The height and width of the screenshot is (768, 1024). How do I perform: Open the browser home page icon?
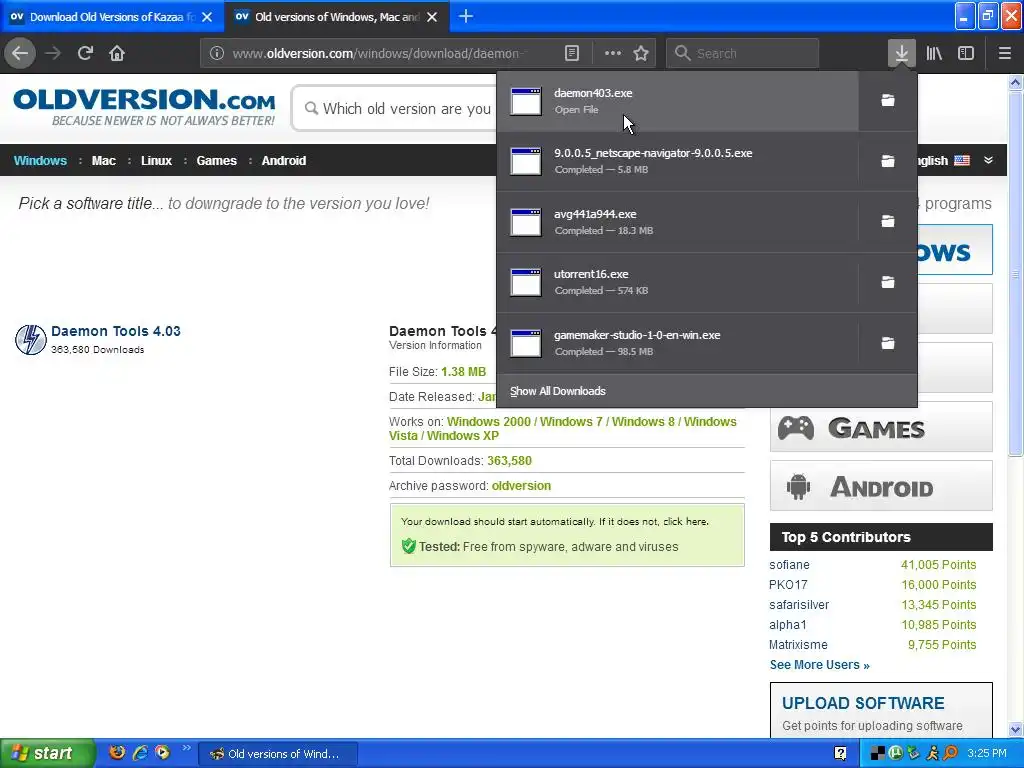coord(117,53)
